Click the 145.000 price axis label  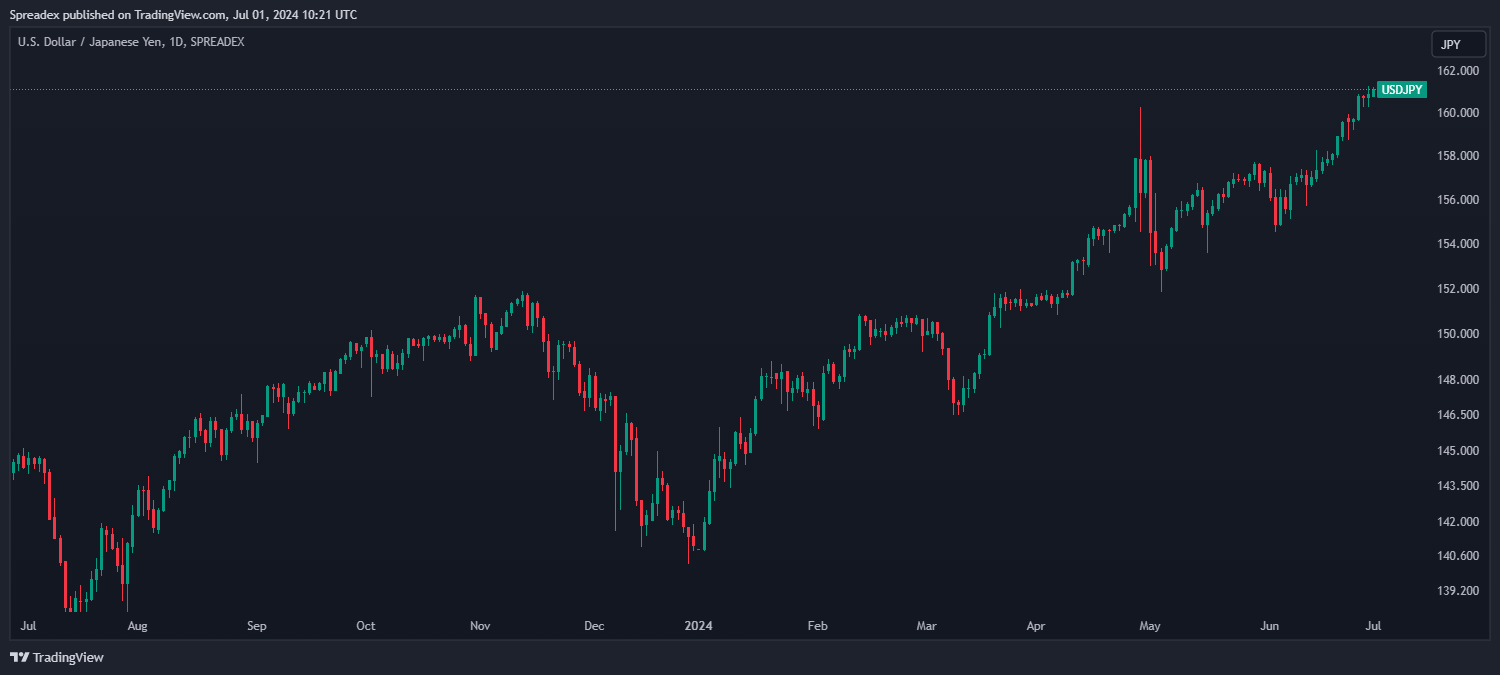1458,451
